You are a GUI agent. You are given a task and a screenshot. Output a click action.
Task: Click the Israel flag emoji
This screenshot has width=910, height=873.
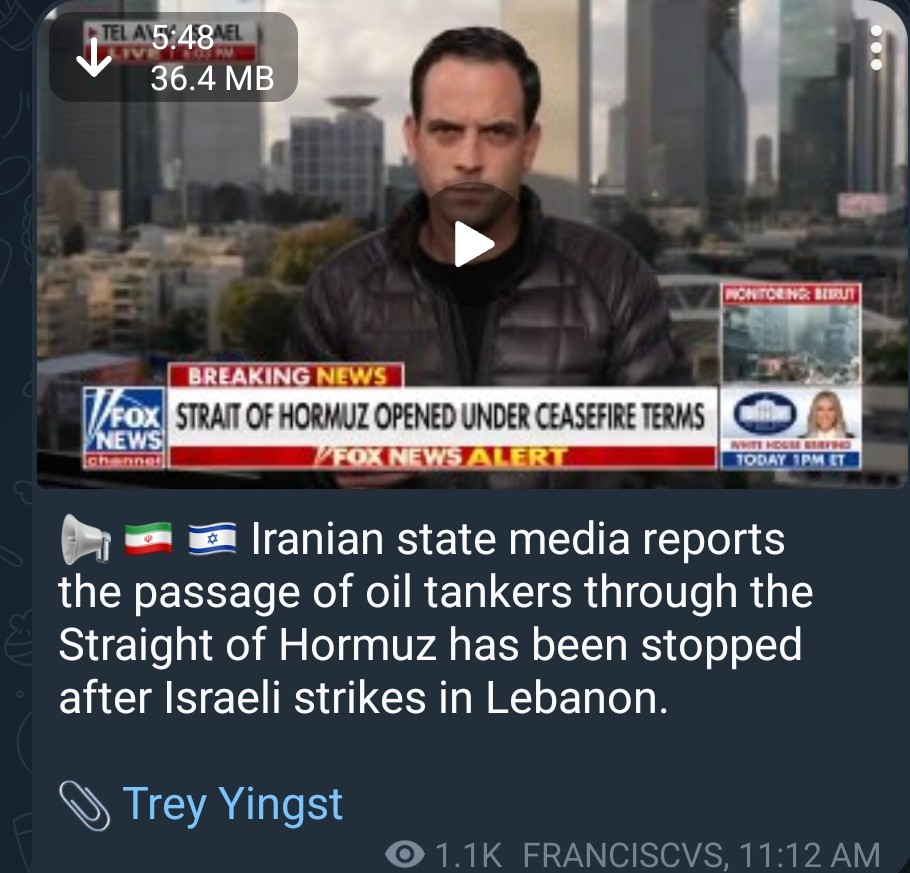coord(212,539)
